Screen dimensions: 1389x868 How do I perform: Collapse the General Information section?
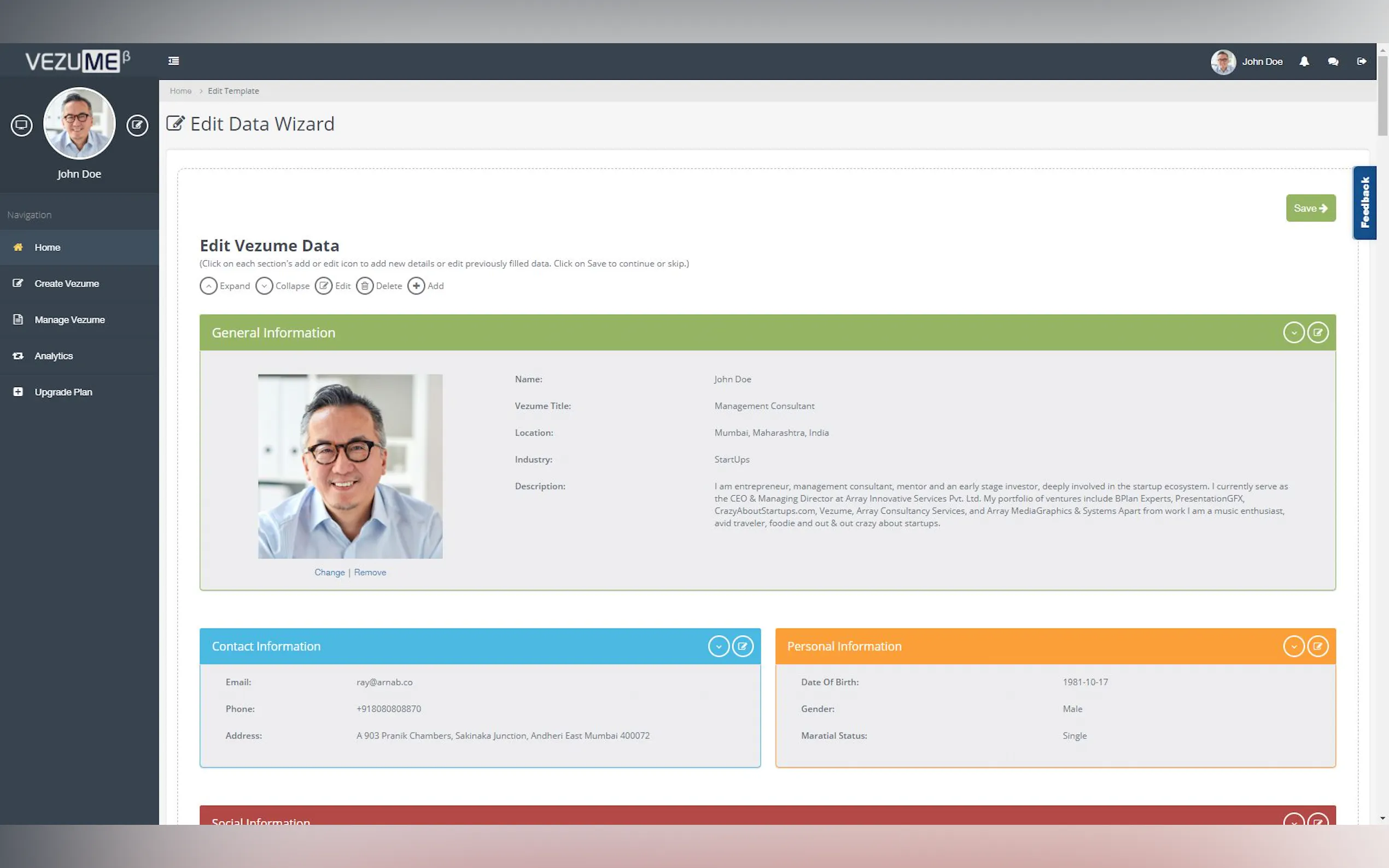point(1294,332)
